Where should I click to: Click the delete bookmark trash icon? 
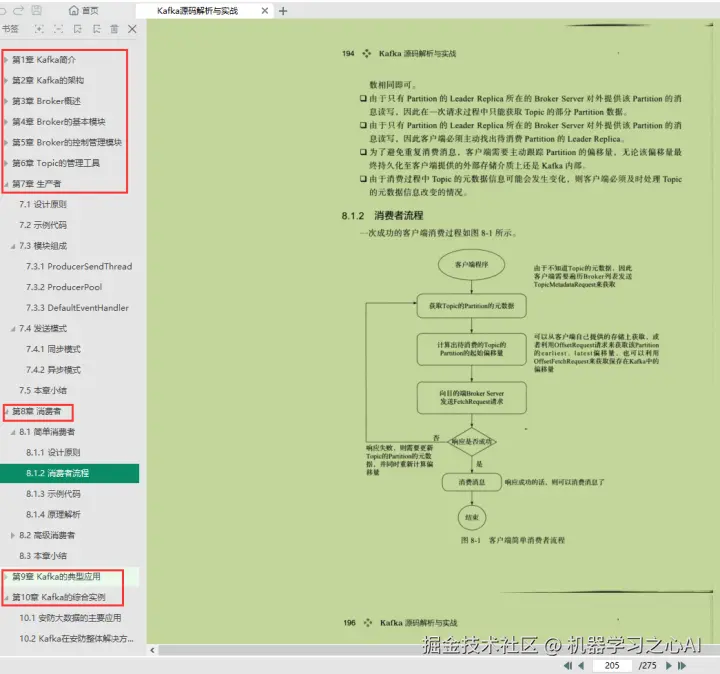(x=114, y=29)
